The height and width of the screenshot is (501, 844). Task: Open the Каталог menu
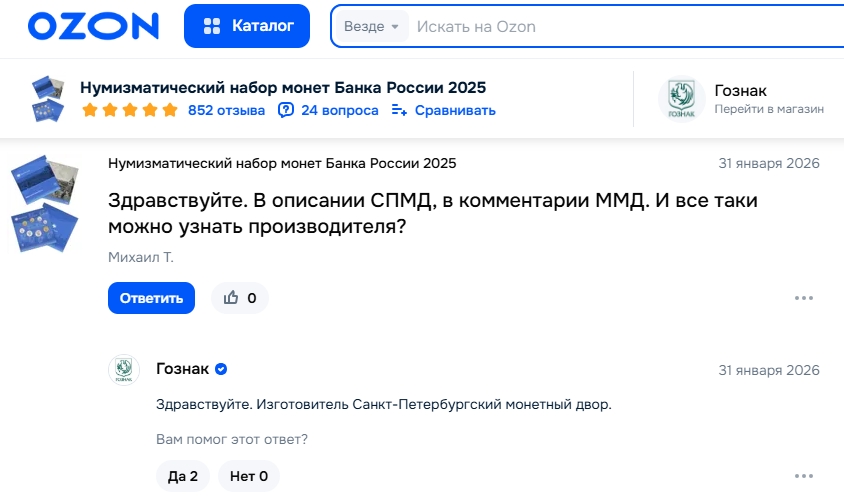247,26
